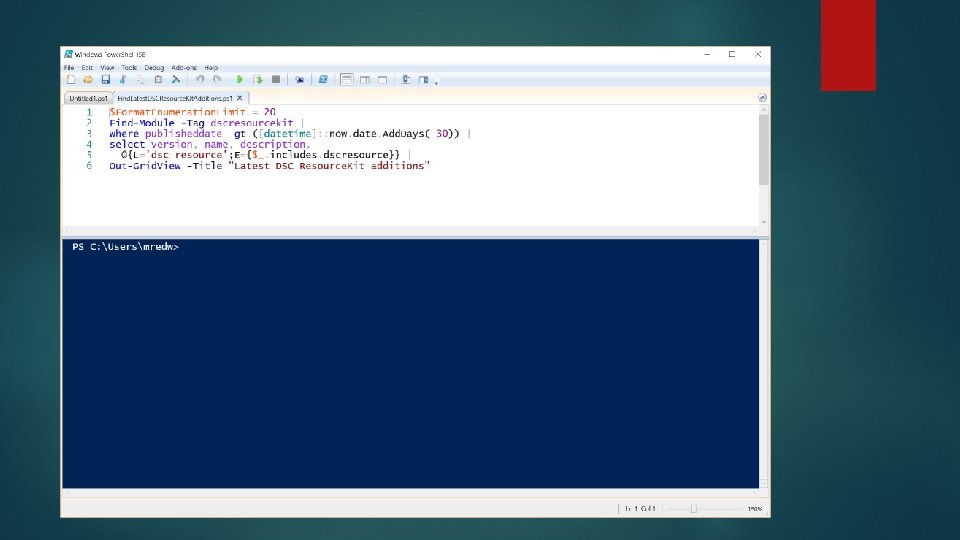Run script with the green play icon

coord(240,80)
